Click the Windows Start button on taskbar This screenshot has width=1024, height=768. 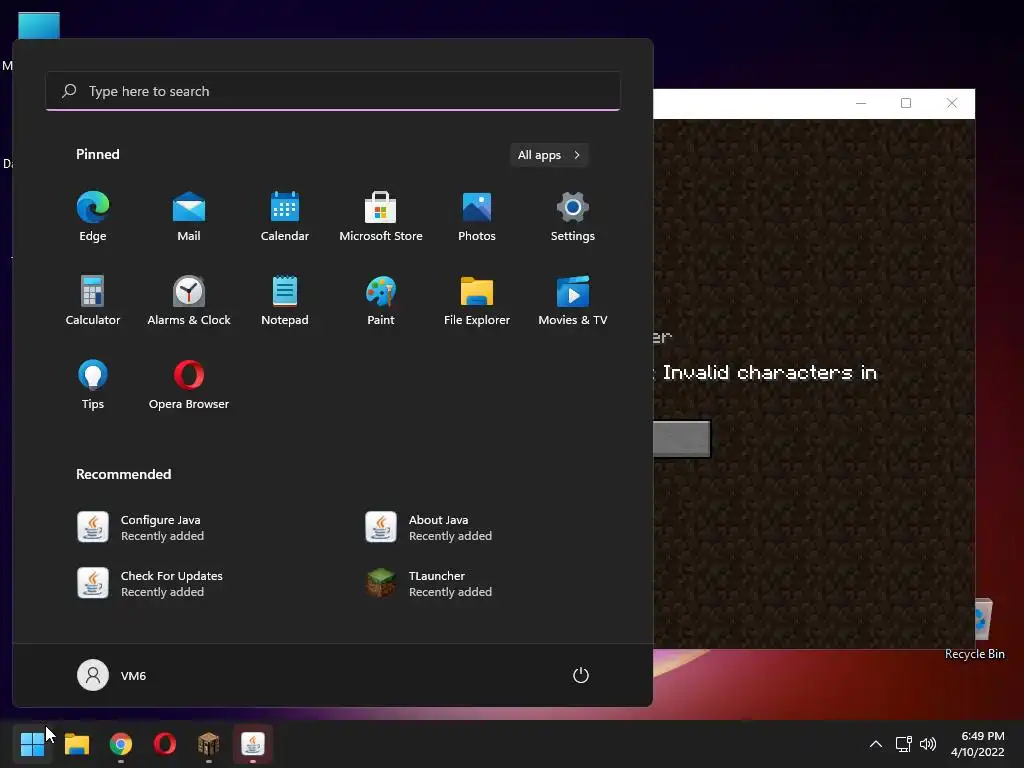32,743
